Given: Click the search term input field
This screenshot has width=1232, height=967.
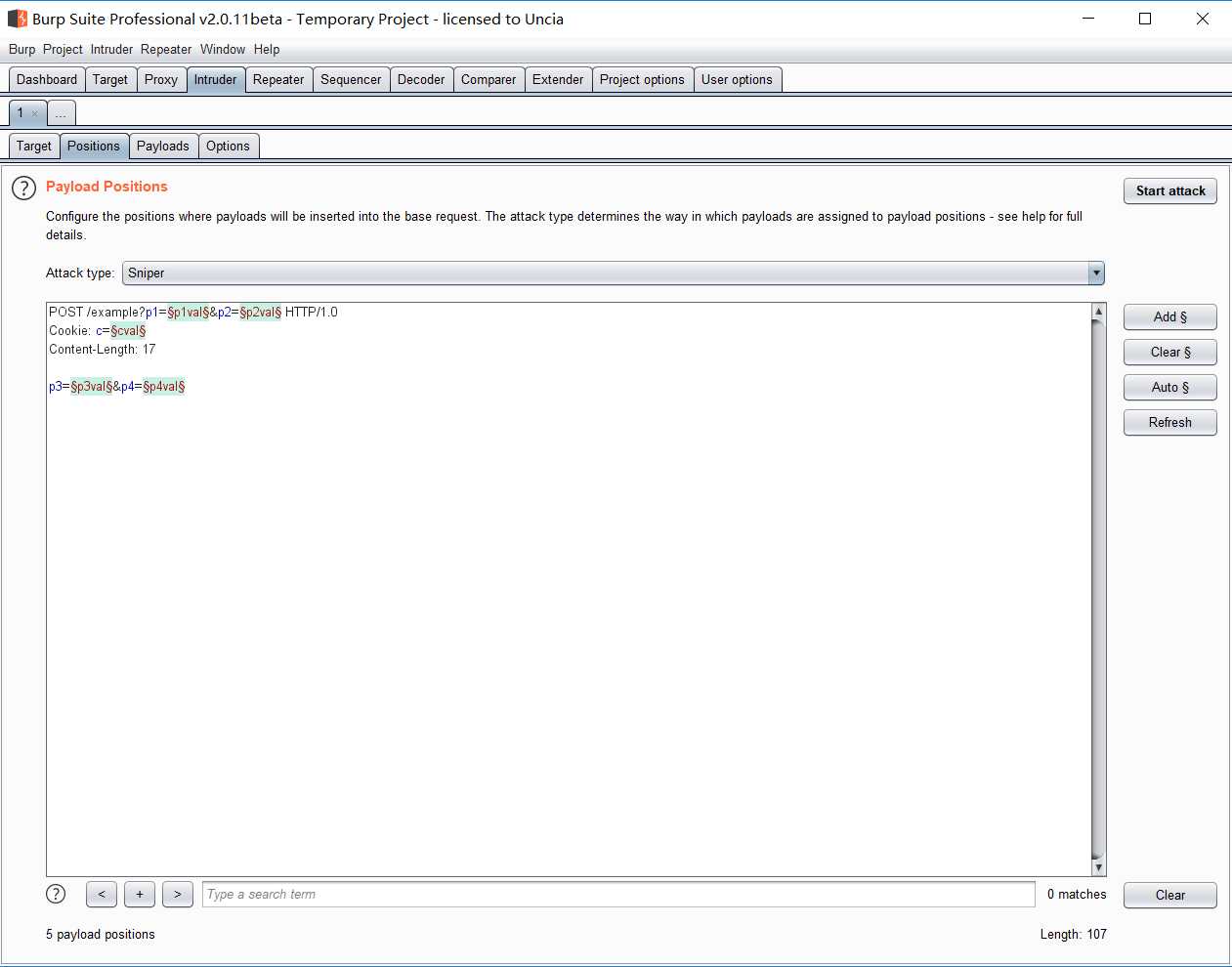Looking at the screenshot, I should click(618, 895).
